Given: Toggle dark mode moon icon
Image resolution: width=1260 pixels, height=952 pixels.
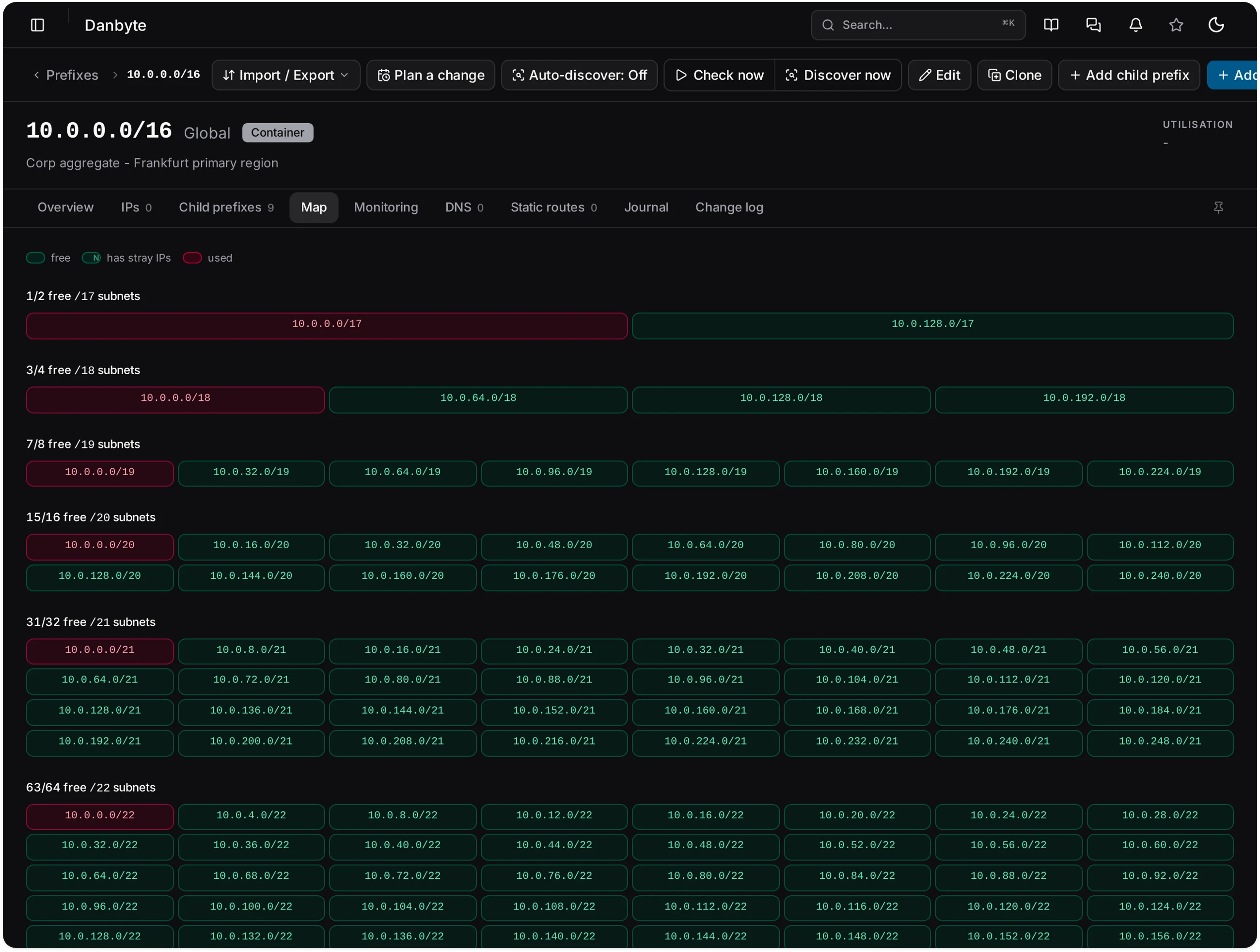Looking at the screenshot, I should 1216,25.
